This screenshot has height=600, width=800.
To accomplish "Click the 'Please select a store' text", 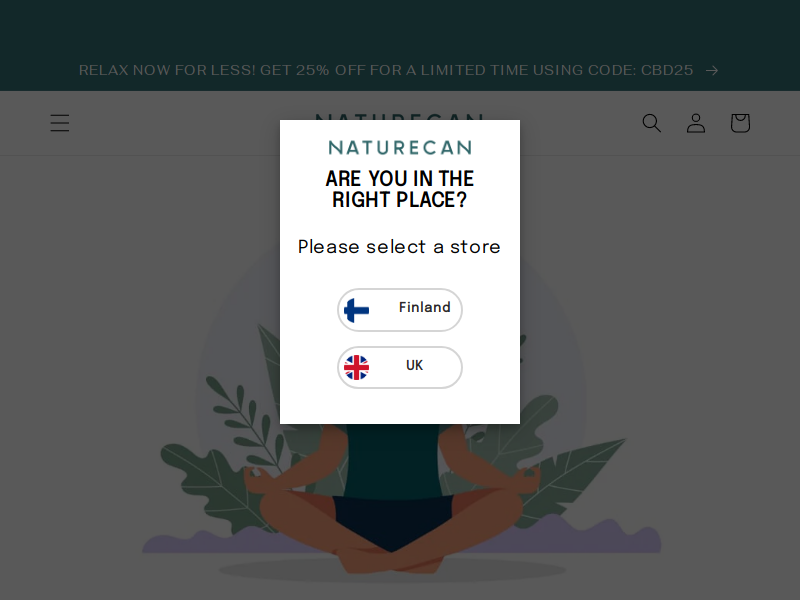I will coord(399,247).
